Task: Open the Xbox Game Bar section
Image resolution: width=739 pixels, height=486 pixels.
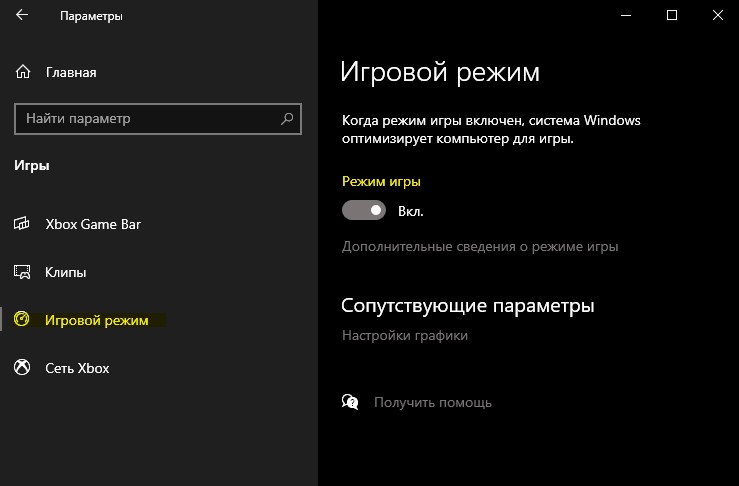Action: (x=93, y=224)
